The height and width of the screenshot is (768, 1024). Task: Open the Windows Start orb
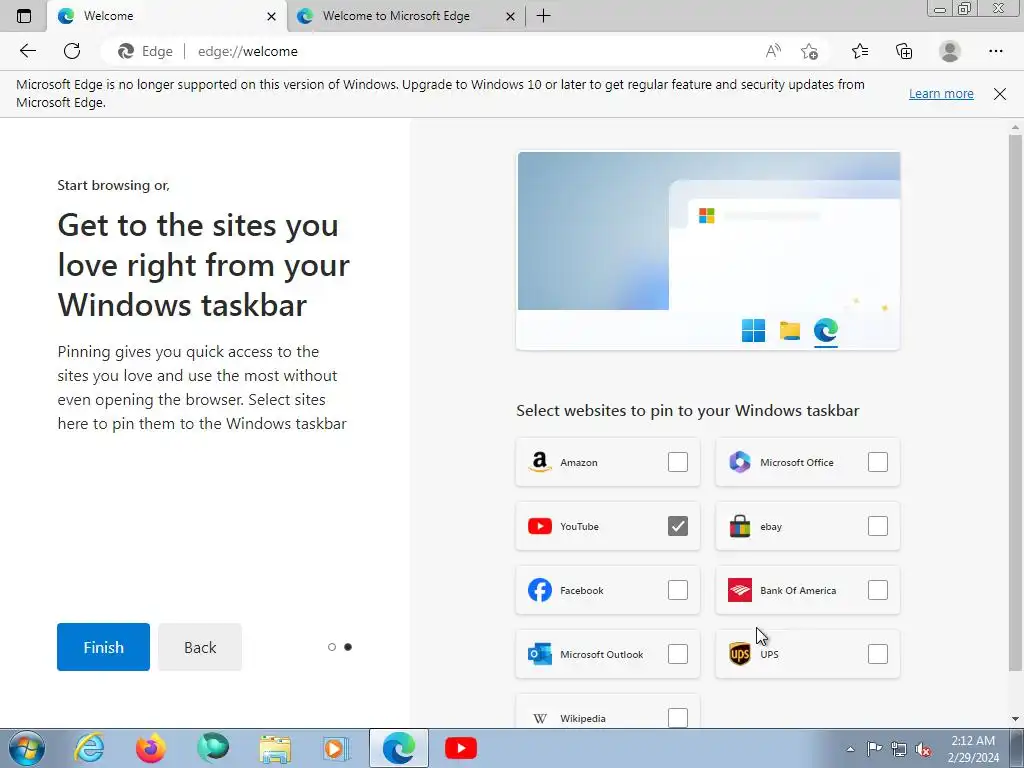click(x=26, y=748)
